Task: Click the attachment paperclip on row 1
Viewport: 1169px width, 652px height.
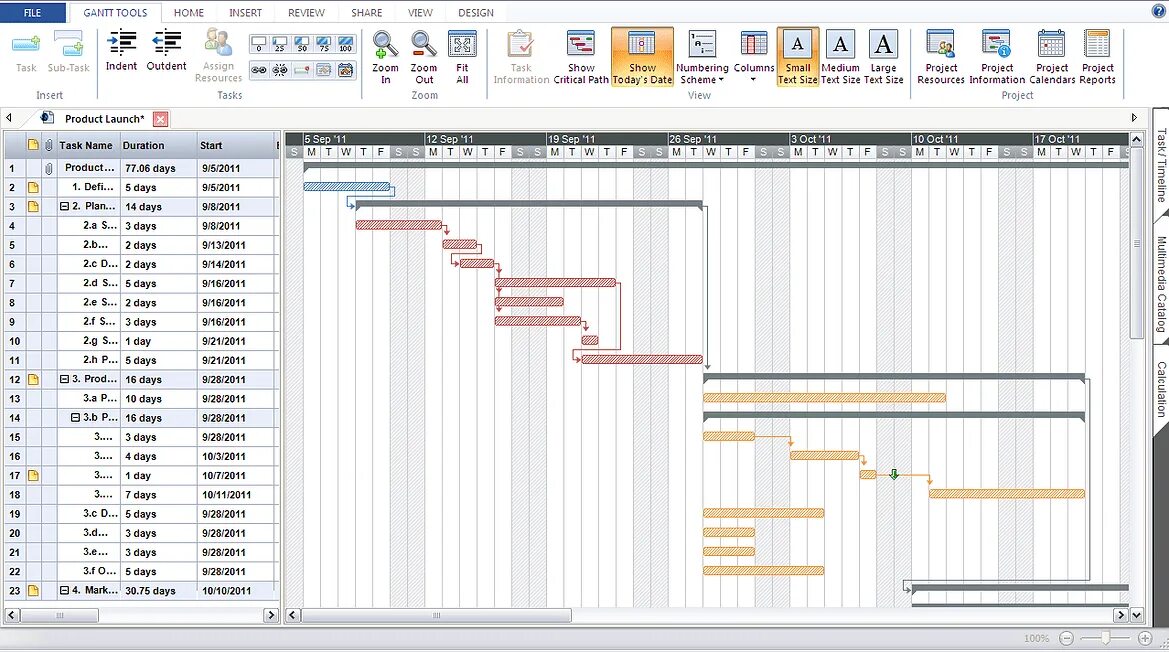Action: click(48, 168)
